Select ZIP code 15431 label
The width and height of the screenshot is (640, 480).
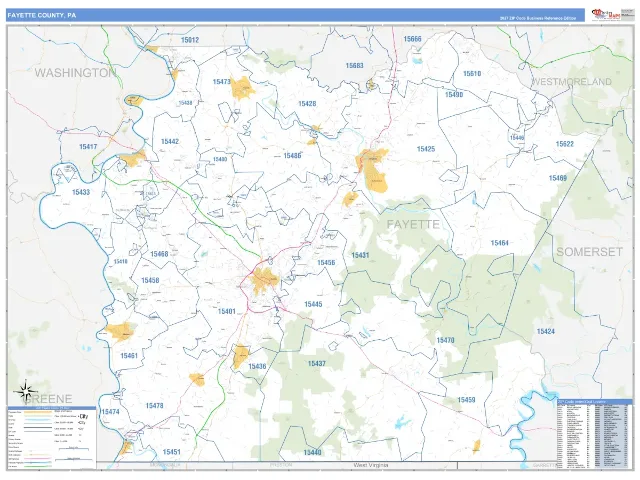(360, 255)
